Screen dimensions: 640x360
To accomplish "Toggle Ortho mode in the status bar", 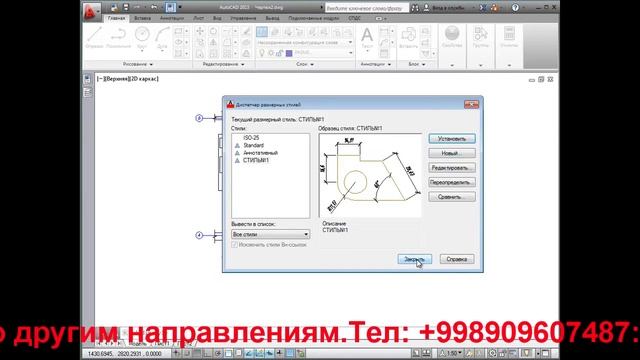I will (207, 353).
